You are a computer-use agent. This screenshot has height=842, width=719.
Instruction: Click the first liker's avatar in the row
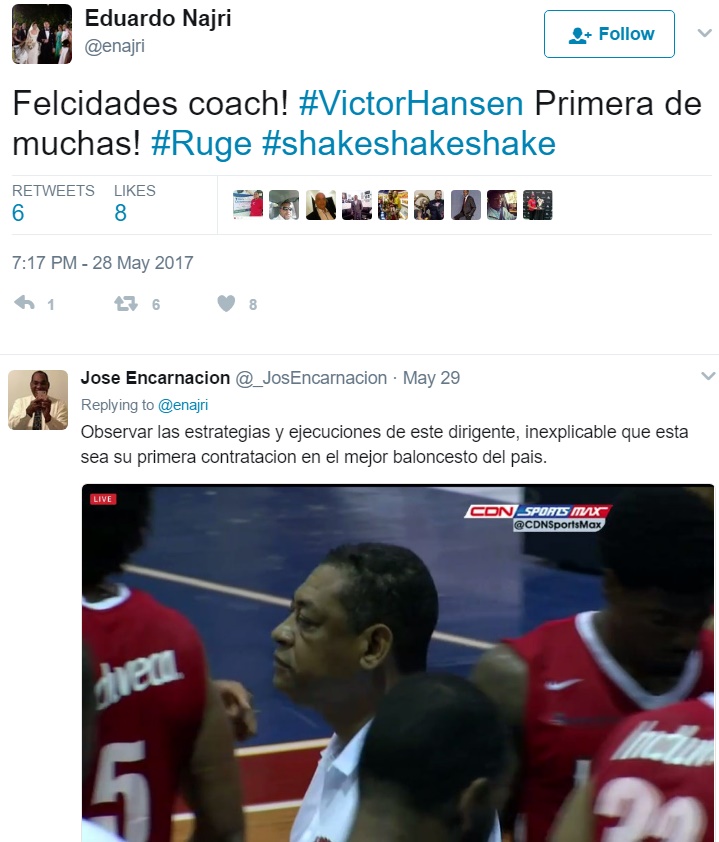(x=248, y=205)
